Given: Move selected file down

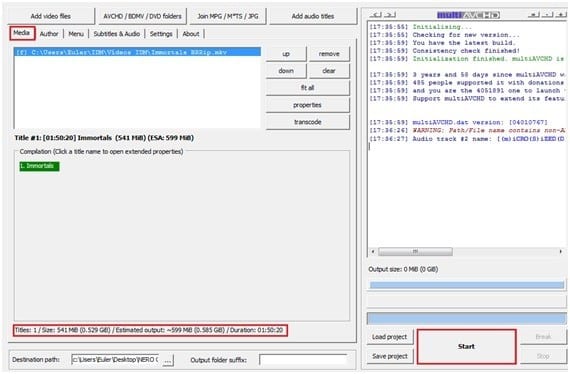Looking at the screenshot, I should 286,71.
